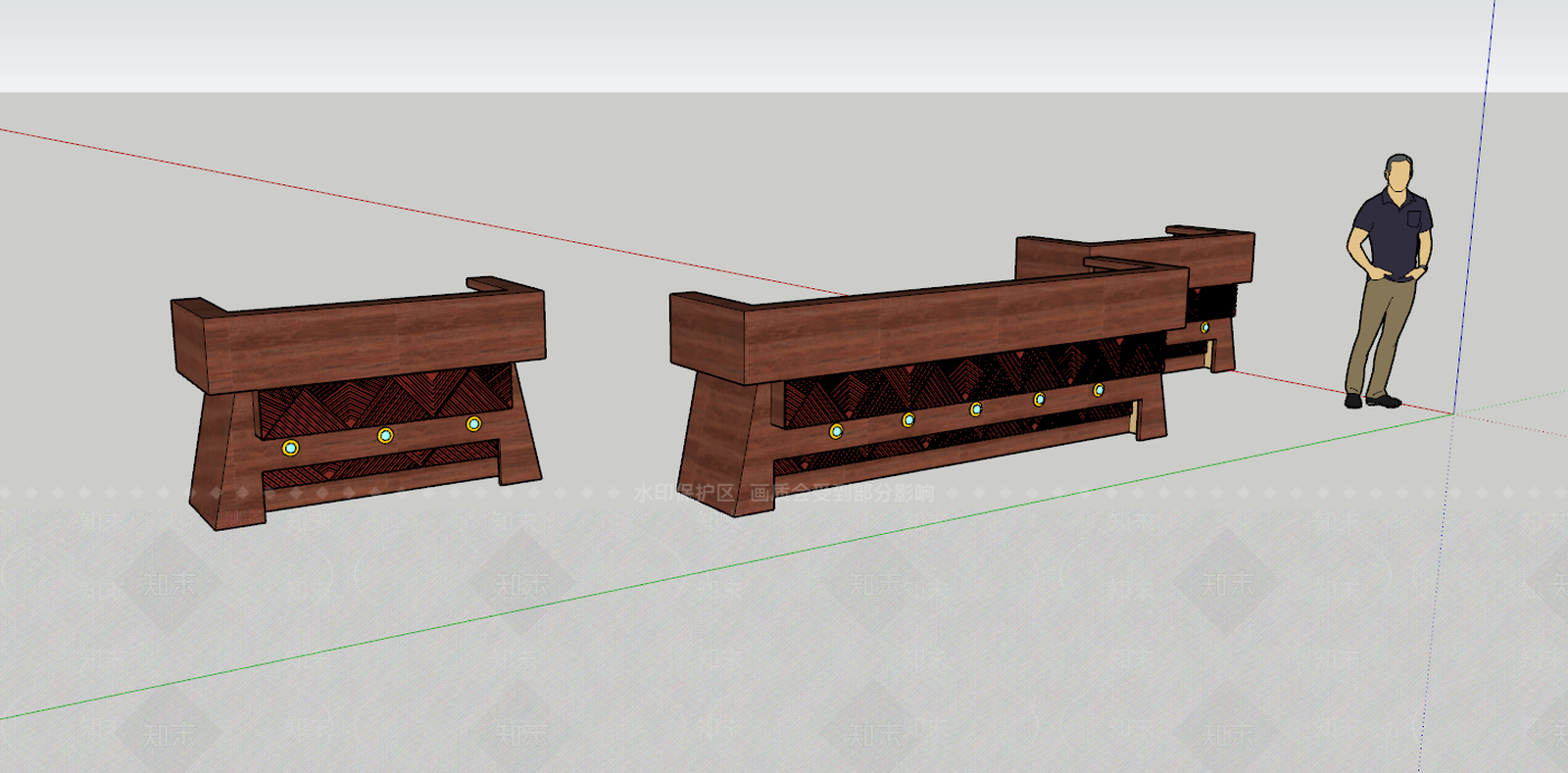
Task: Click the stud on the rear bench
Action: (1204, 327)
